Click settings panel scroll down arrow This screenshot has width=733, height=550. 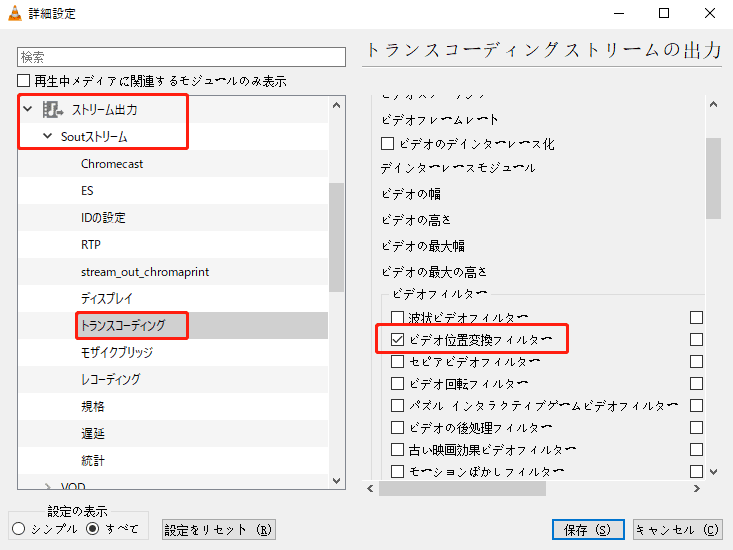tap(713, 472)
